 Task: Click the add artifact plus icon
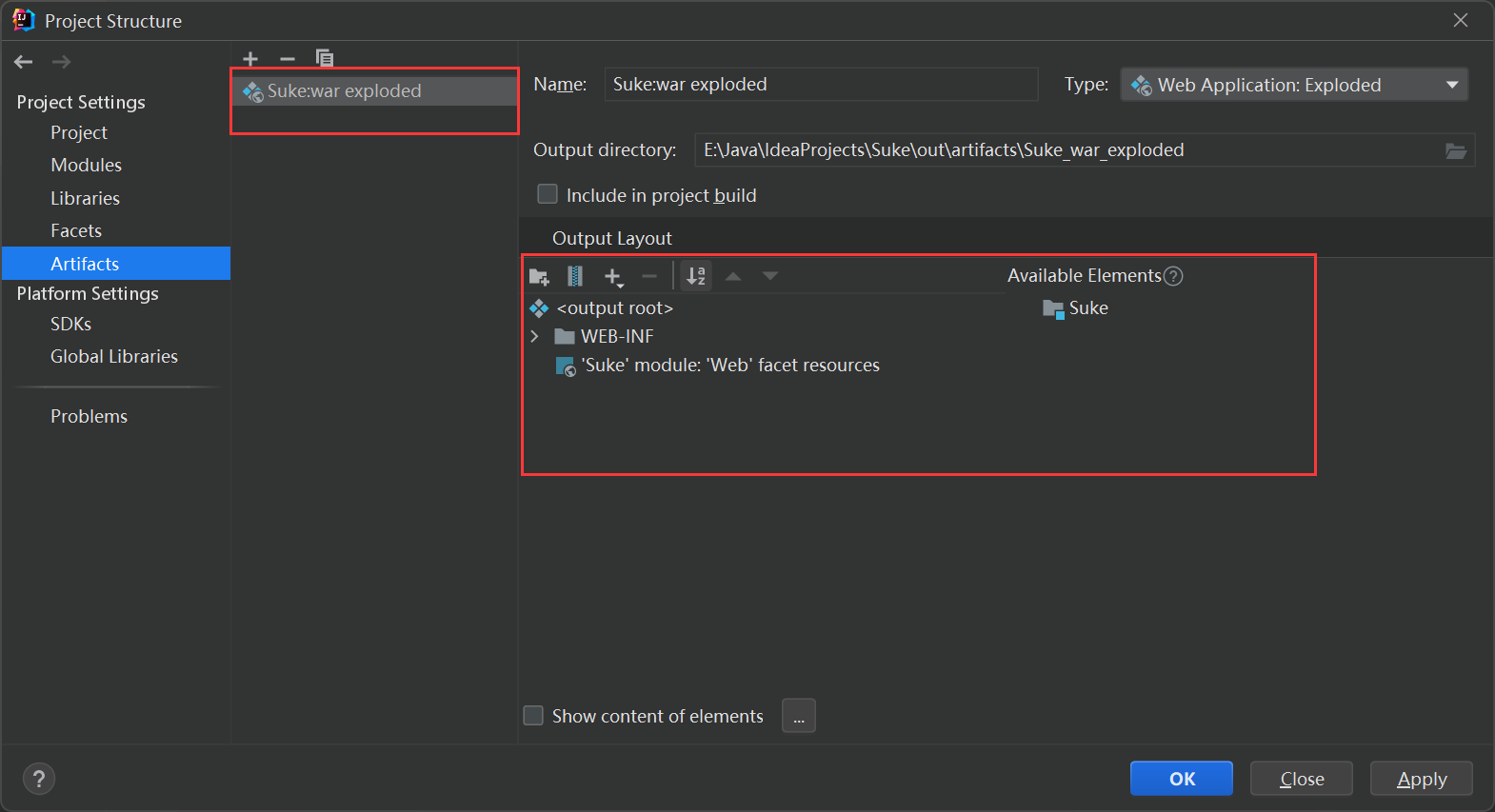(x=250, y=59)
